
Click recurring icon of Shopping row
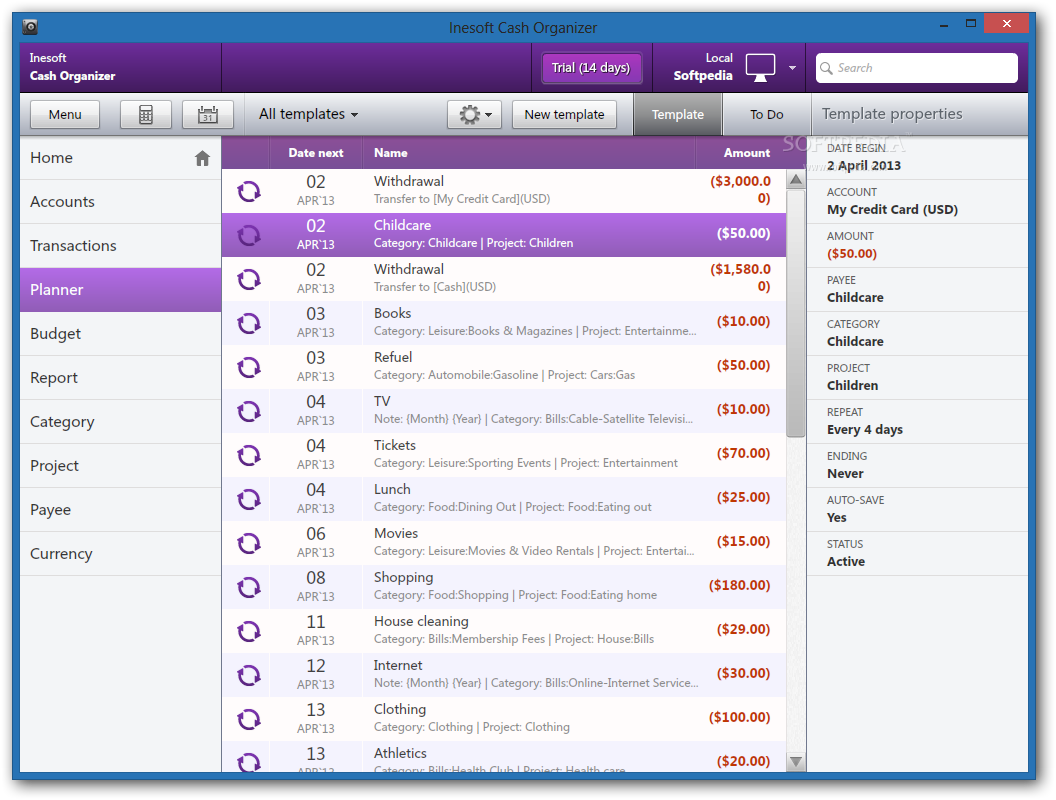(249, 587)
